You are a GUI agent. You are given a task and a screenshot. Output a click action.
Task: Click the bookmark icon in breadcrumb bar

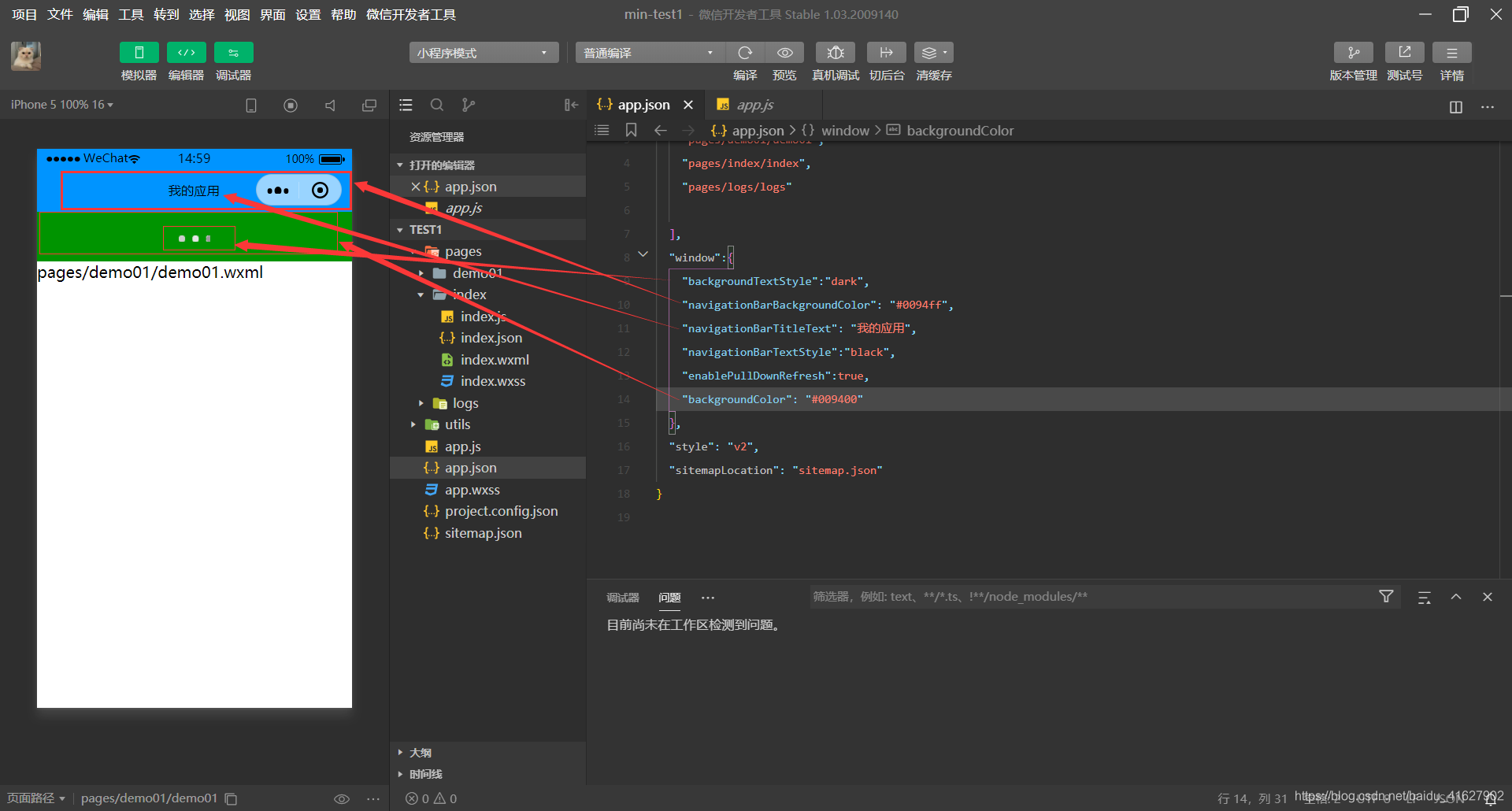(631, 130)
